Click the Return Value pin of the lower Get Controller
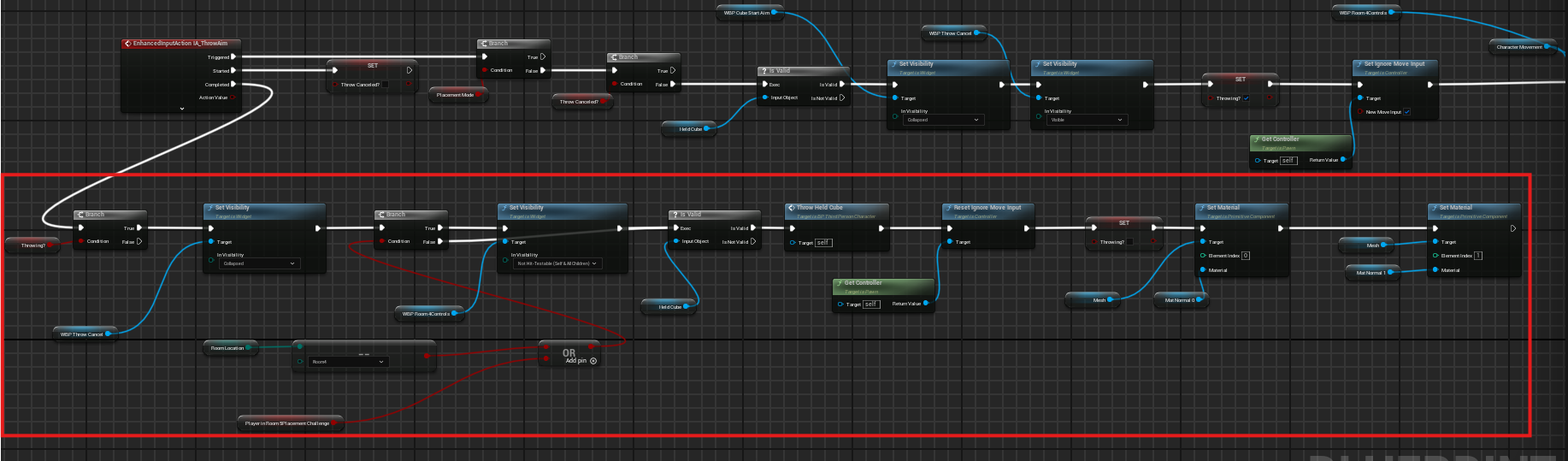Image resolution: width=1568 pixels, height=461 pixels. click(x=926, y=304)
